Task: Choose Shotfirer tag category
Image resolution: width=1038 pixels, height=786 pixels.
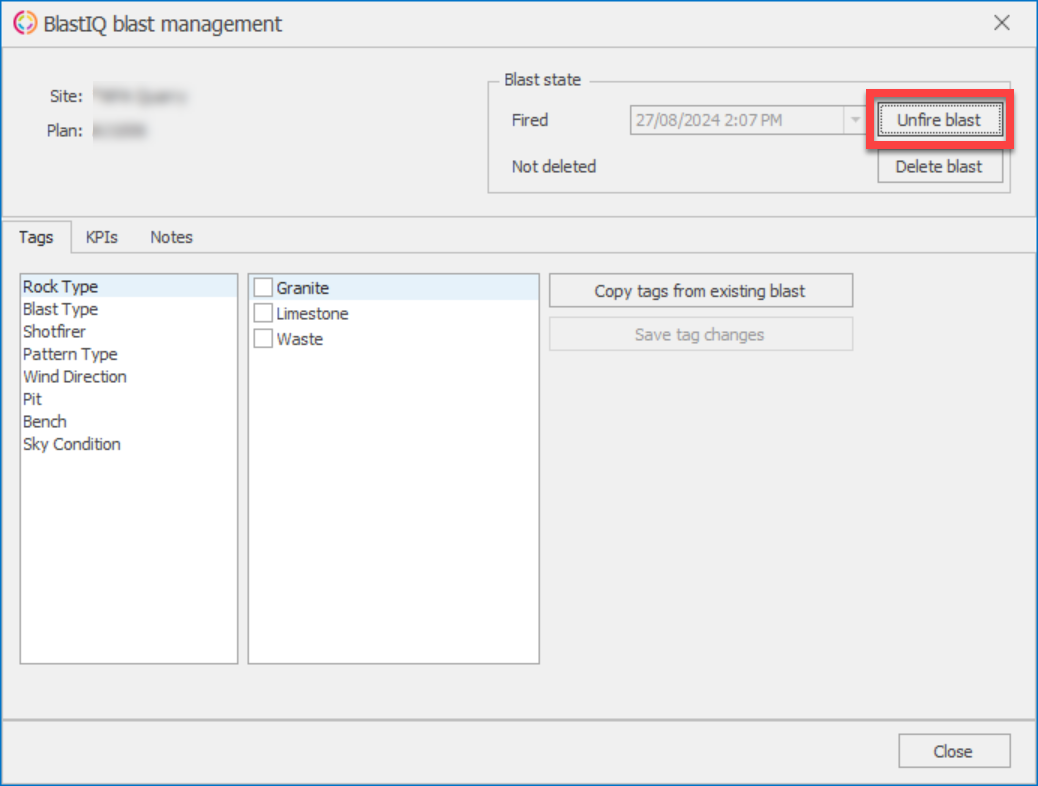Action: pos(129,332)
